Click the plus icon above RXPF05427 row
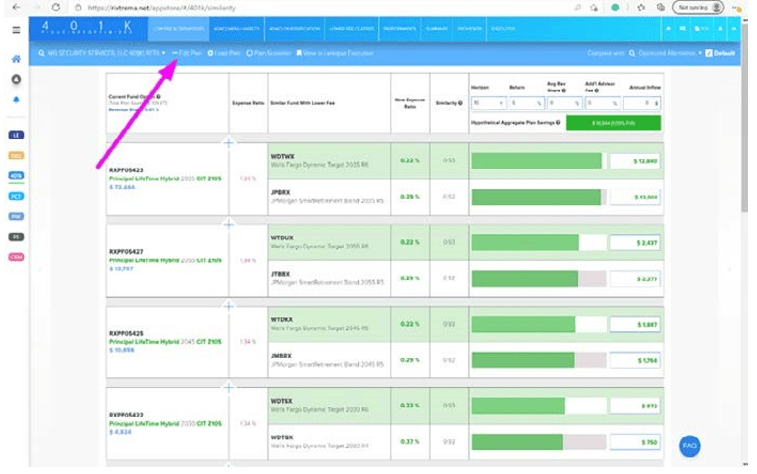This screenshot has height=474, width=757. coord(228,224)
